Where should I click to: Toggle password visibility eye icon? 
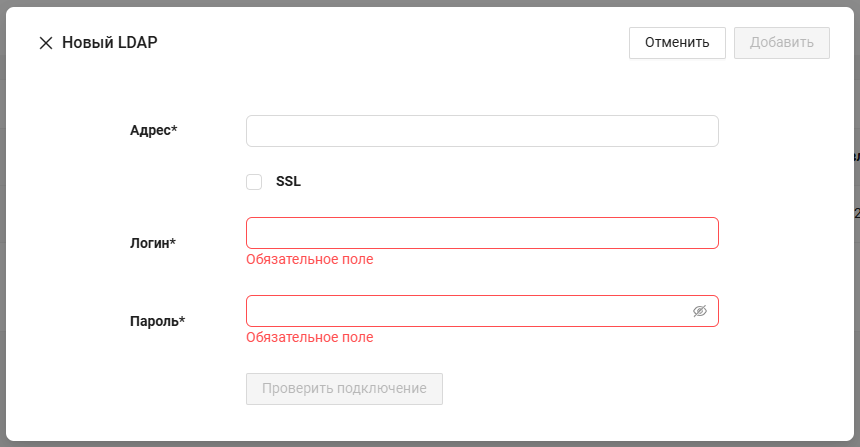[700, 311]
